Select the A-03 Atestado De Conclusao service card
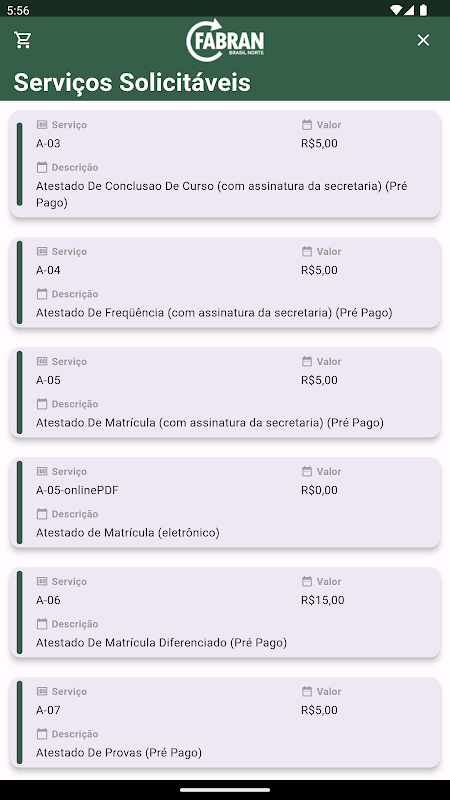450x800 pixels. point(225,164)
